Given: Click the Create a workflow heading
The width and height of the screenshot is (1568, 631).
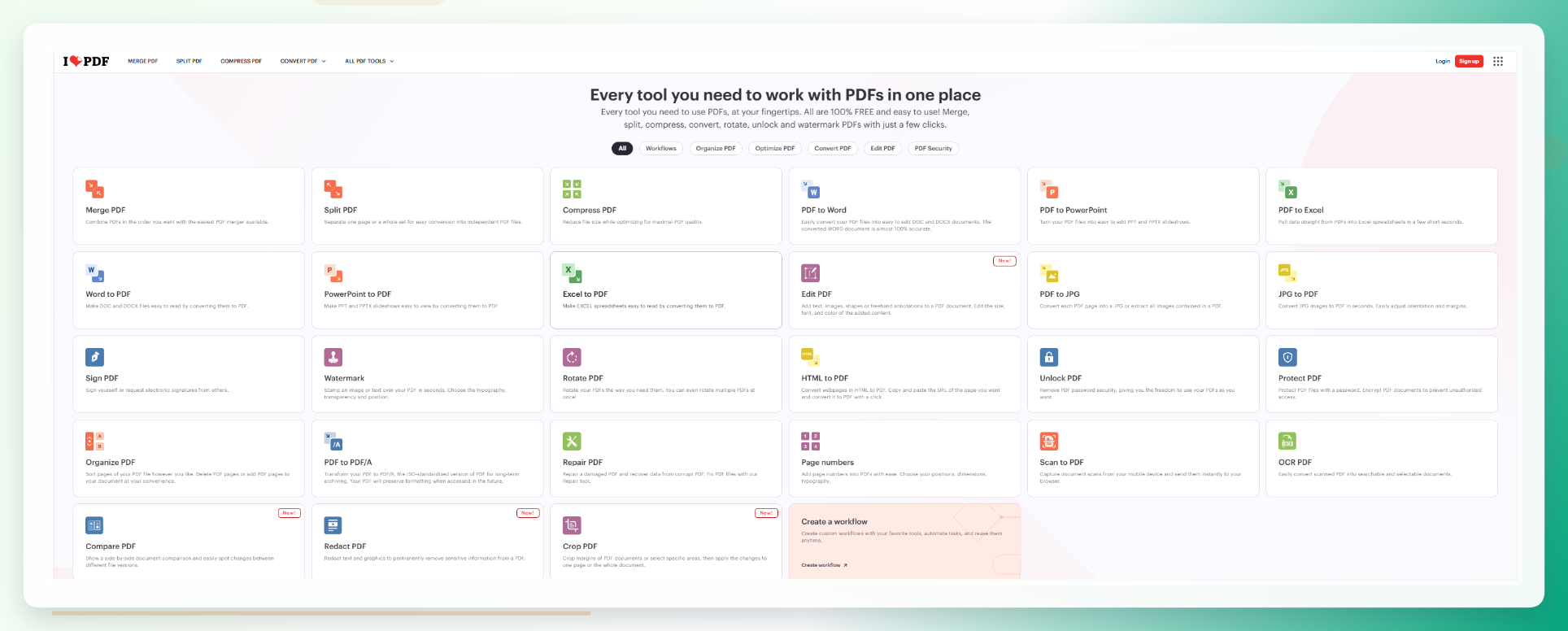Looking at the screenshot, I should pos(834,522).
